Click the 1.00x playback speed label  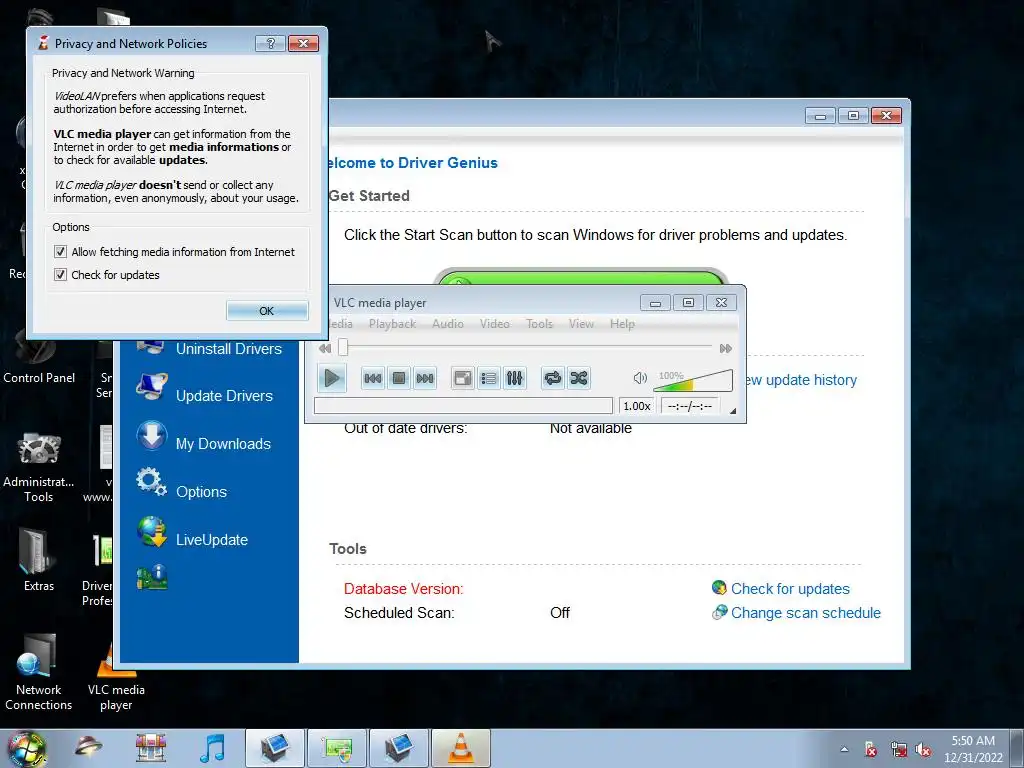point(637,406)
